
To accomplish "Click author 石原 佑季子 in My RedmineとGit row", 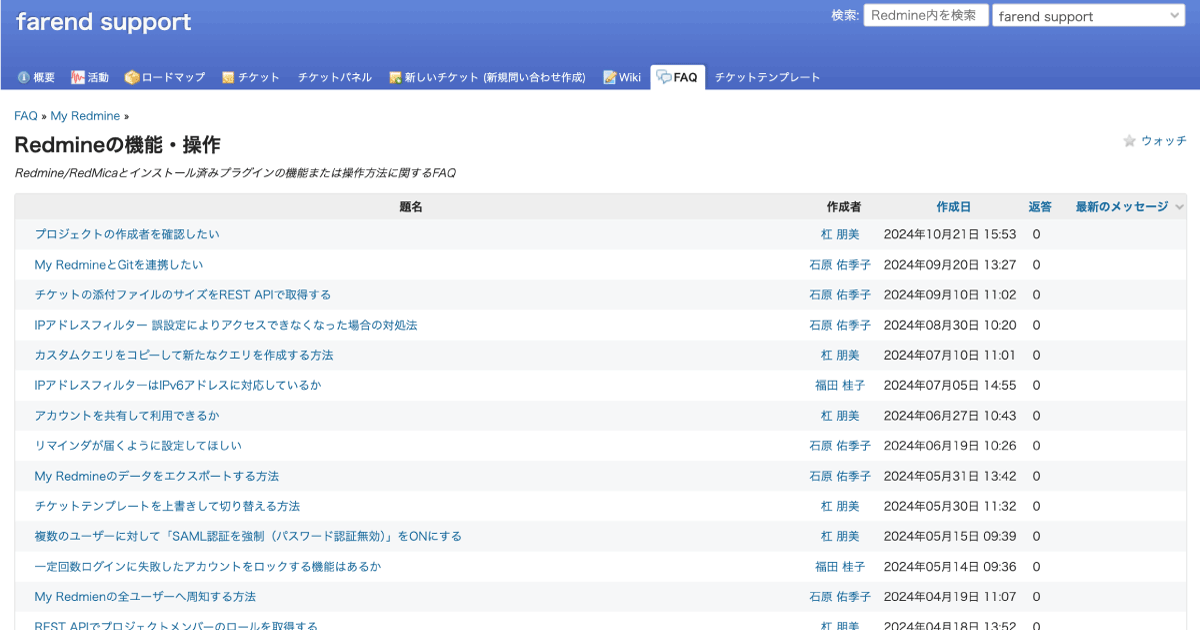I will point(840,265).
